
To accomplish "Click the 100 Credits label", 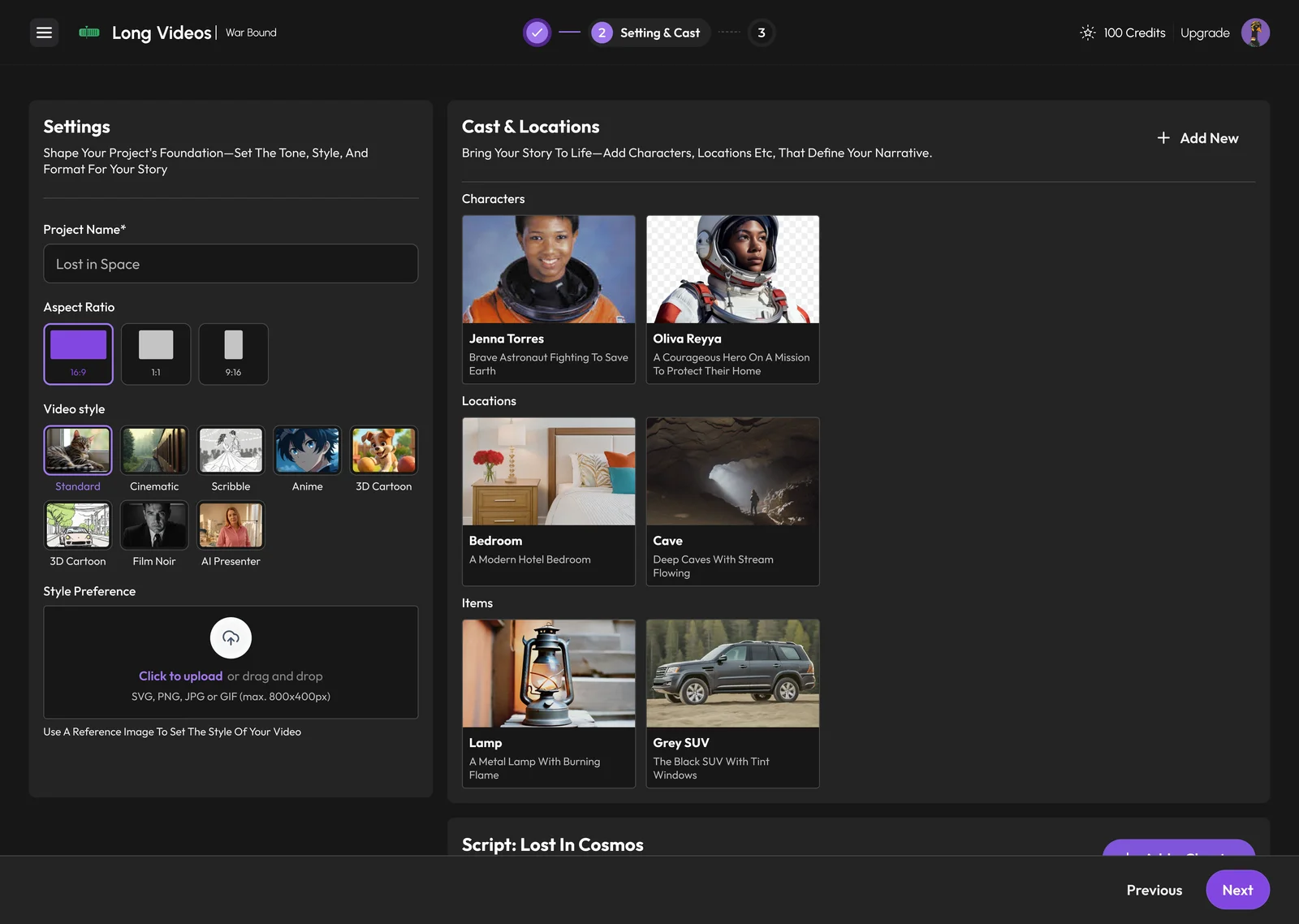I will (1134, 32).
